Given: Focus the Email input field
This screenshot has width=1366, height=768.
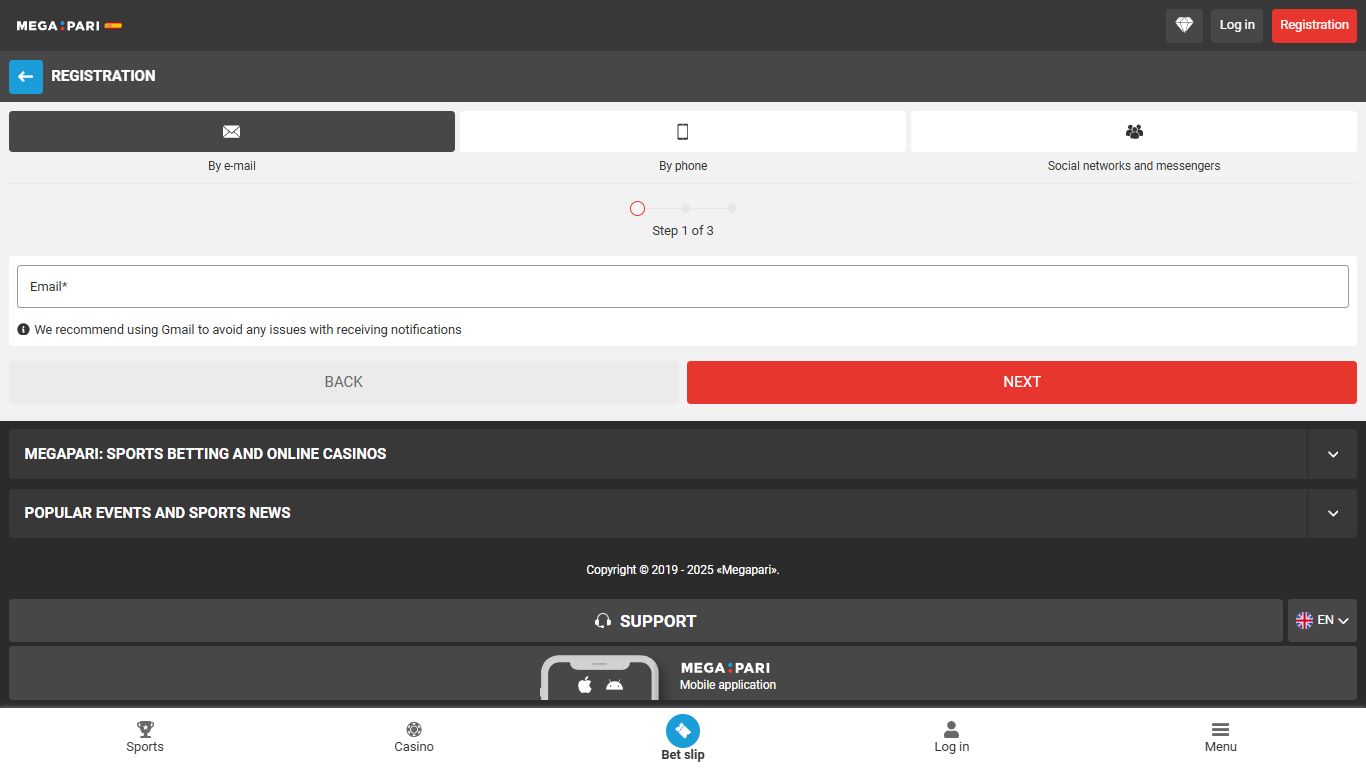Looking at the screenshot, I should click(683, 286).
